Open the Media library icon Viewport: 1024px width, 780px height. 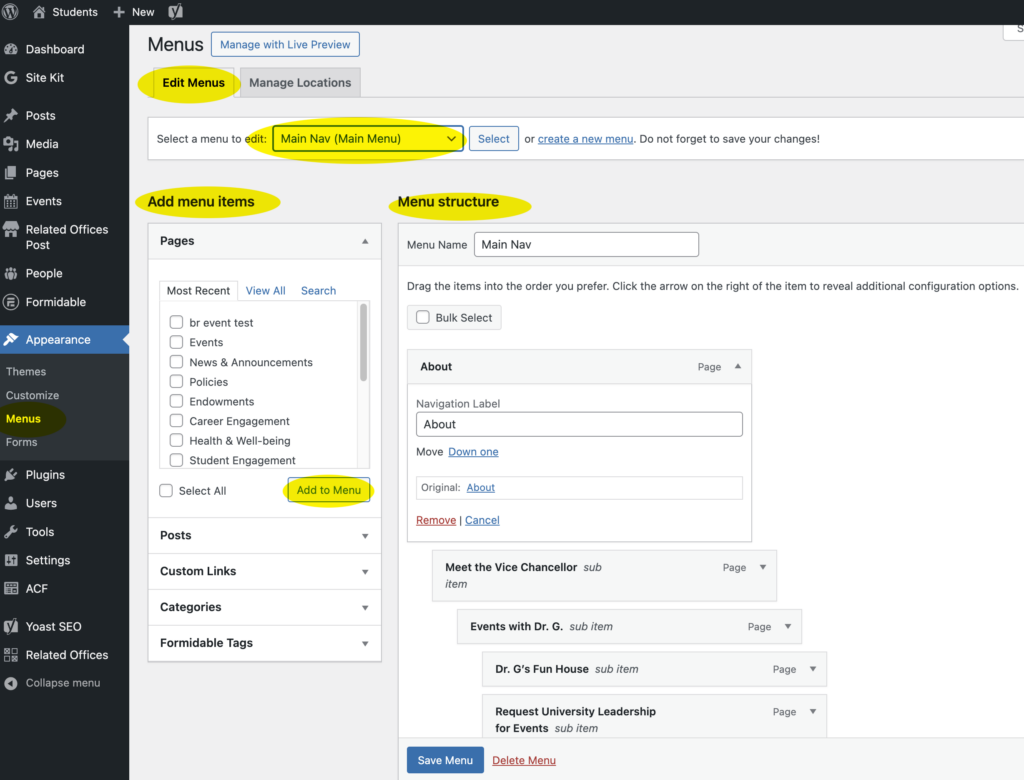coord(11,144)
